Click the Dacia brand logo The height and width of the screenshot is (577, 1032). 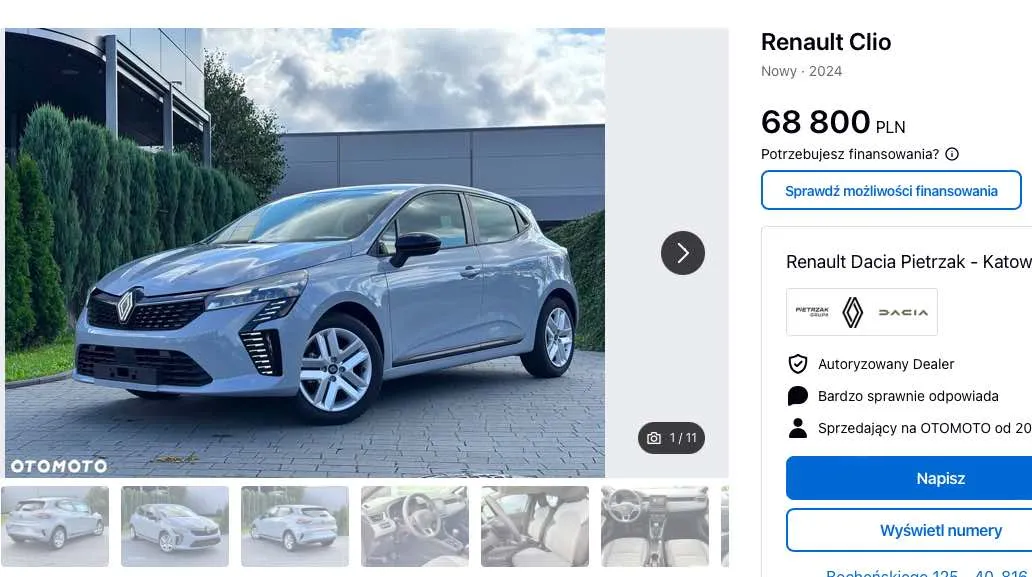coord(903,313)
